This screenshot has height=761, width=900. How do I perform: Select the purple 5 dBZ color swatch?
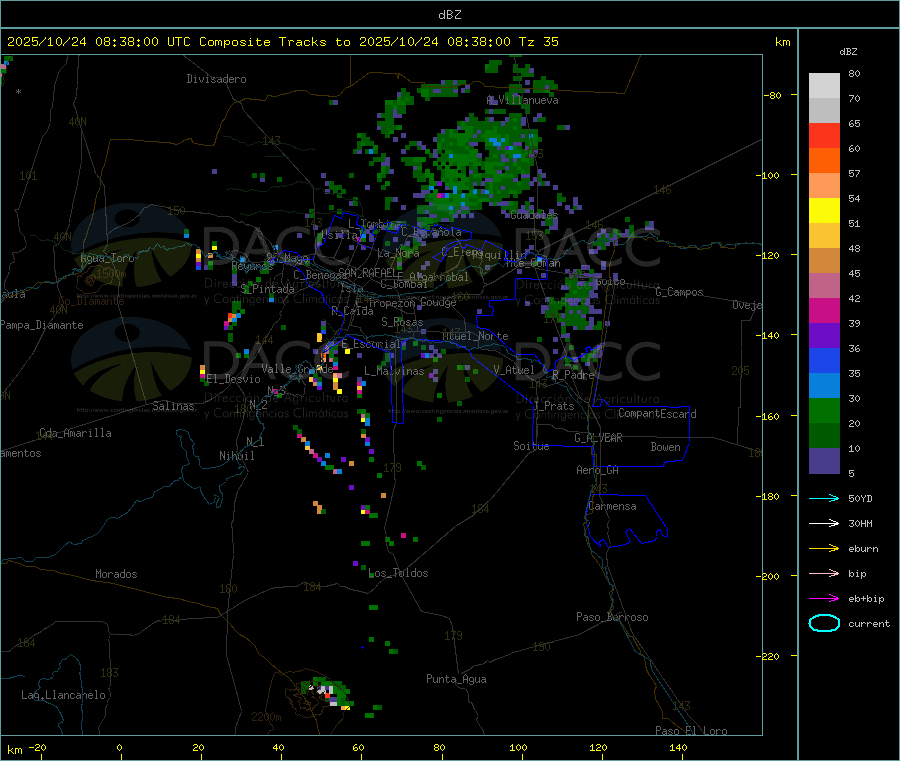824,461
